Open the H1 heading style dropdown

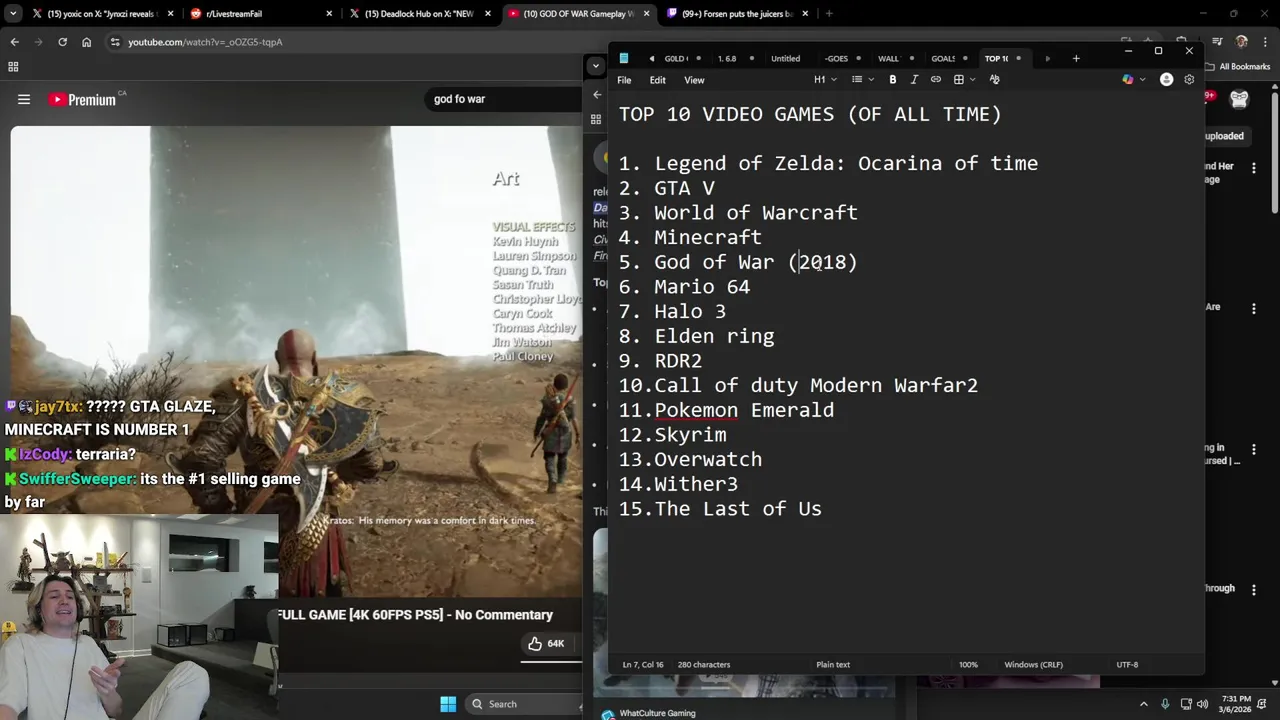tap(824, 80)
